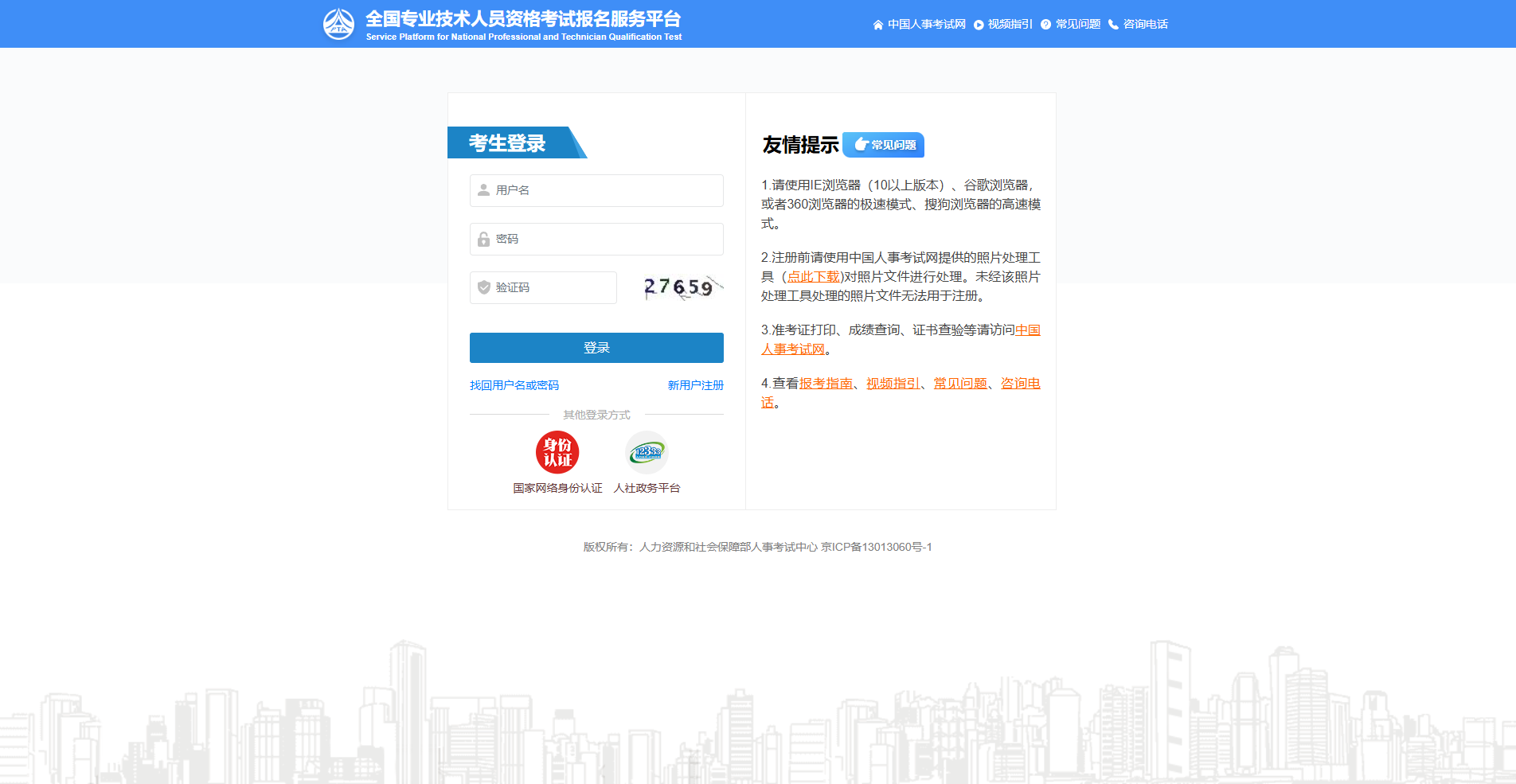Click the shield icon in the 验证码 field
1516x784 pixels.
483,287
